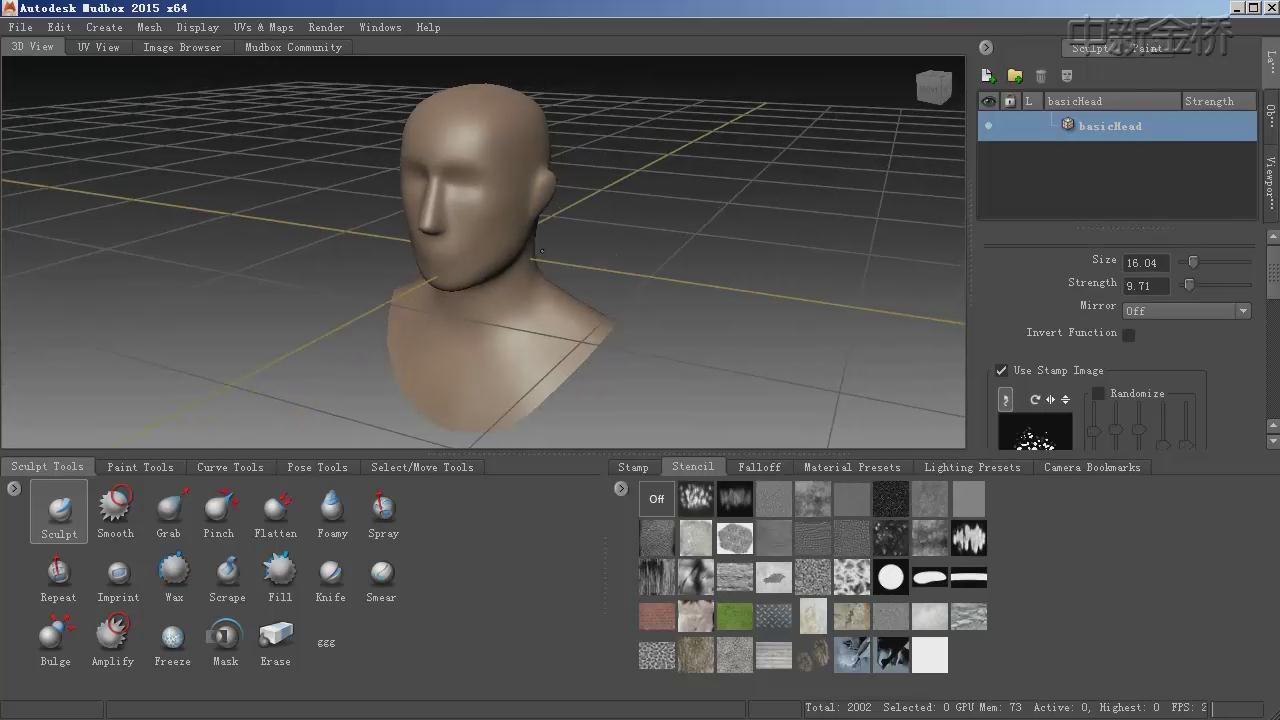Switch to the Paint Tools tab

coord(140,467)
